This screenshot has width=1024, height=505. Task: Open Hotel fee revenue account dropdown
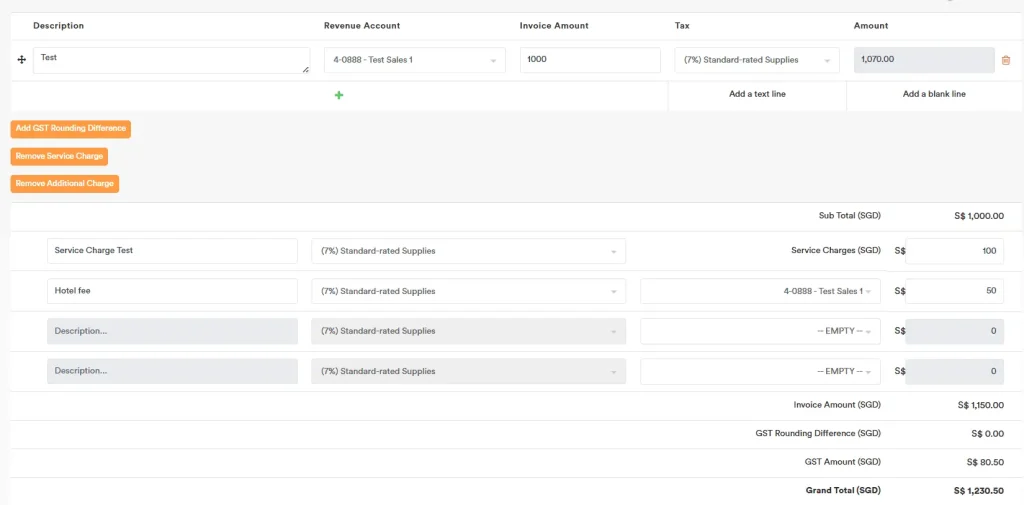pyautogui.click(x=760, y=291)
